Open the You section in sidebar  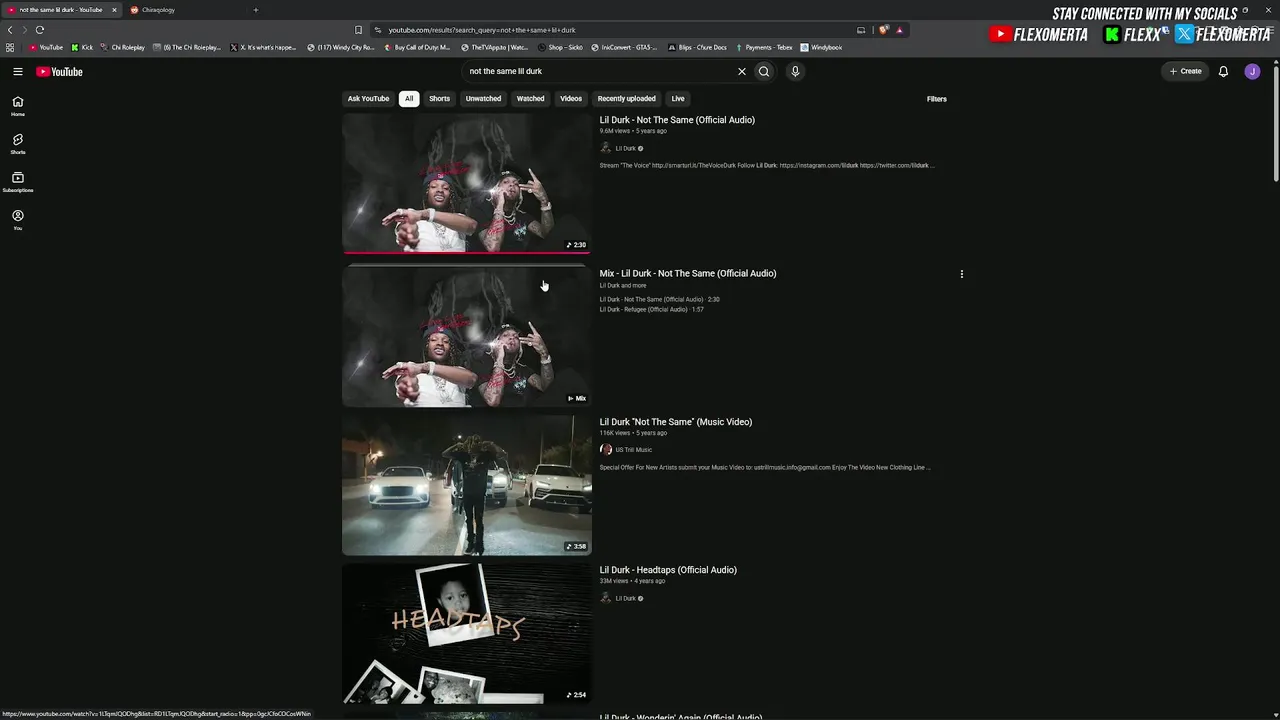coord(18,219)
